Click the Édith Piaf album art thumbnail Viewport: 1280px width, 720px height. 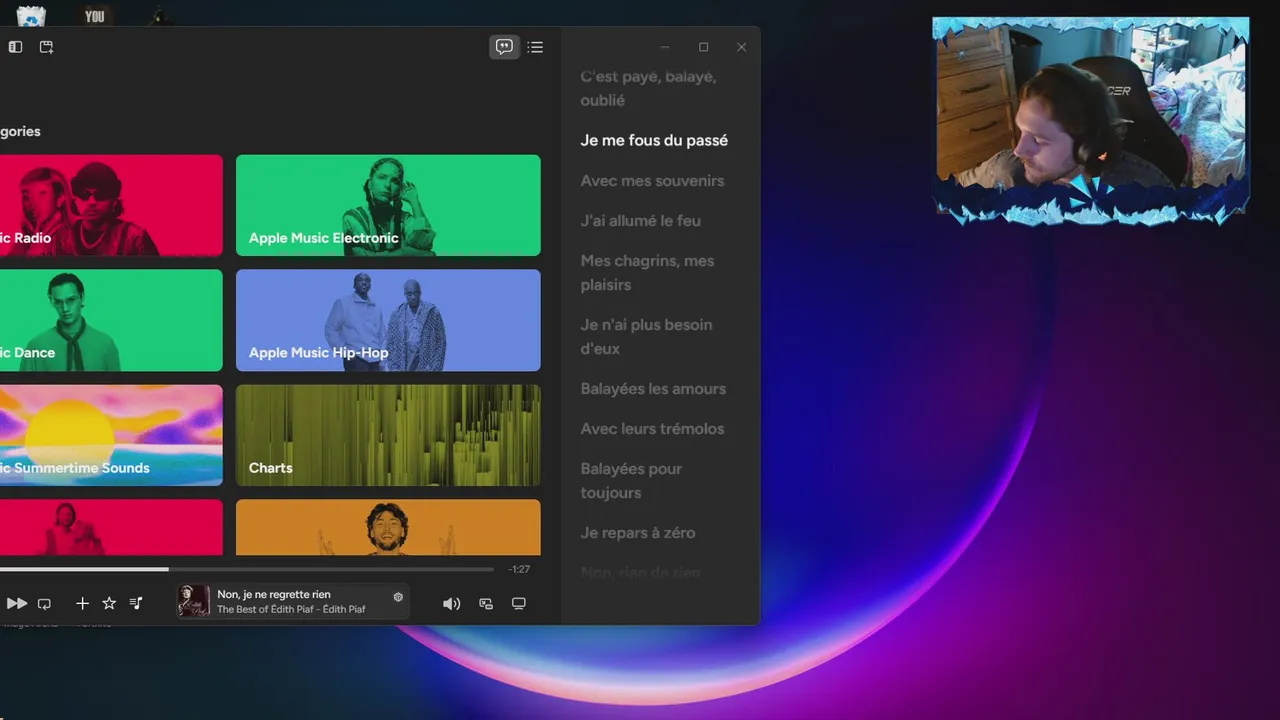coord(194,601)
